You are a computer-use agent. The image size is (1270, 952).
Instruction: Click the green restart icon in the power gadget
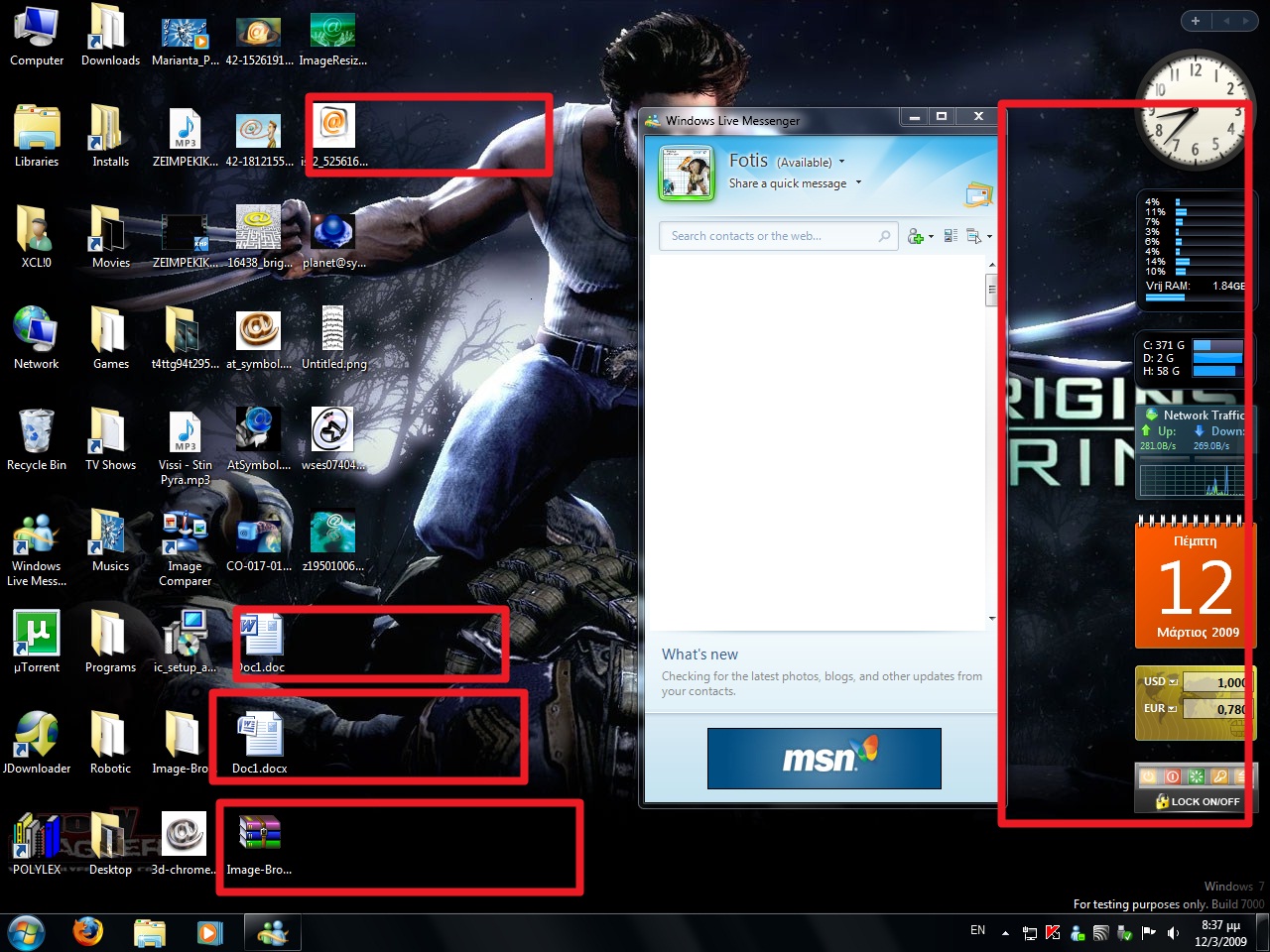1196,776
